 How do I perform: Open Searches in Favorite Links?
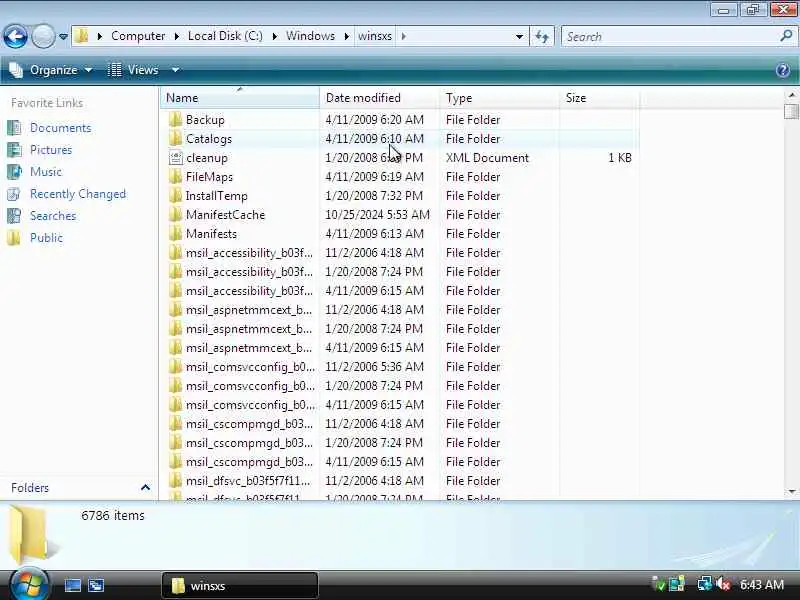click(x=53, y=216)
